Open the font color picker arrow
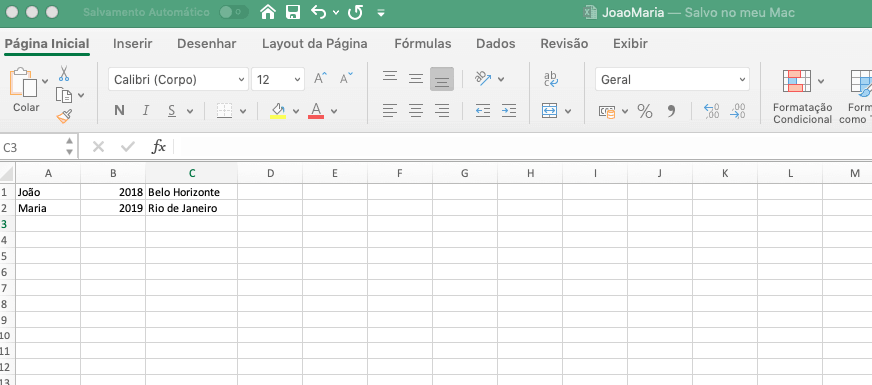 pyautogui.click(x=334, y=111)
